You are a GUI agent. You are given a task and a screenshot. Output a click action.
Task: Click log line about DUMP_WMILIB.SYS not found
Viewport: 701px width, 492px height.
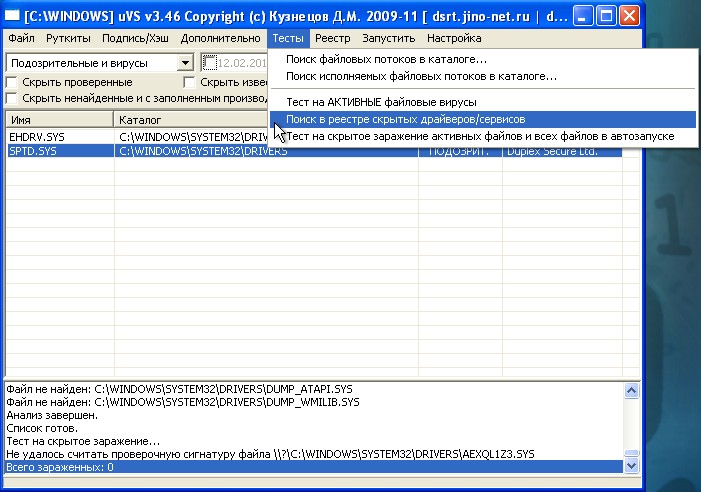pyautogui.click(x=314, y=402)
